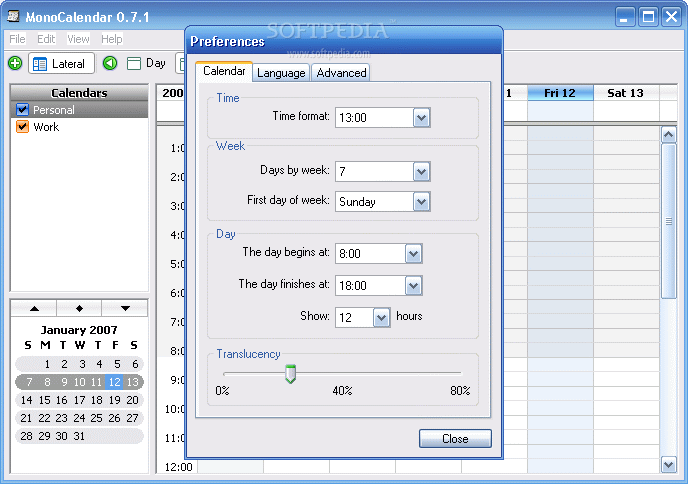
Task: Select January 19 in the mini calendar
Action: [115, 400]
